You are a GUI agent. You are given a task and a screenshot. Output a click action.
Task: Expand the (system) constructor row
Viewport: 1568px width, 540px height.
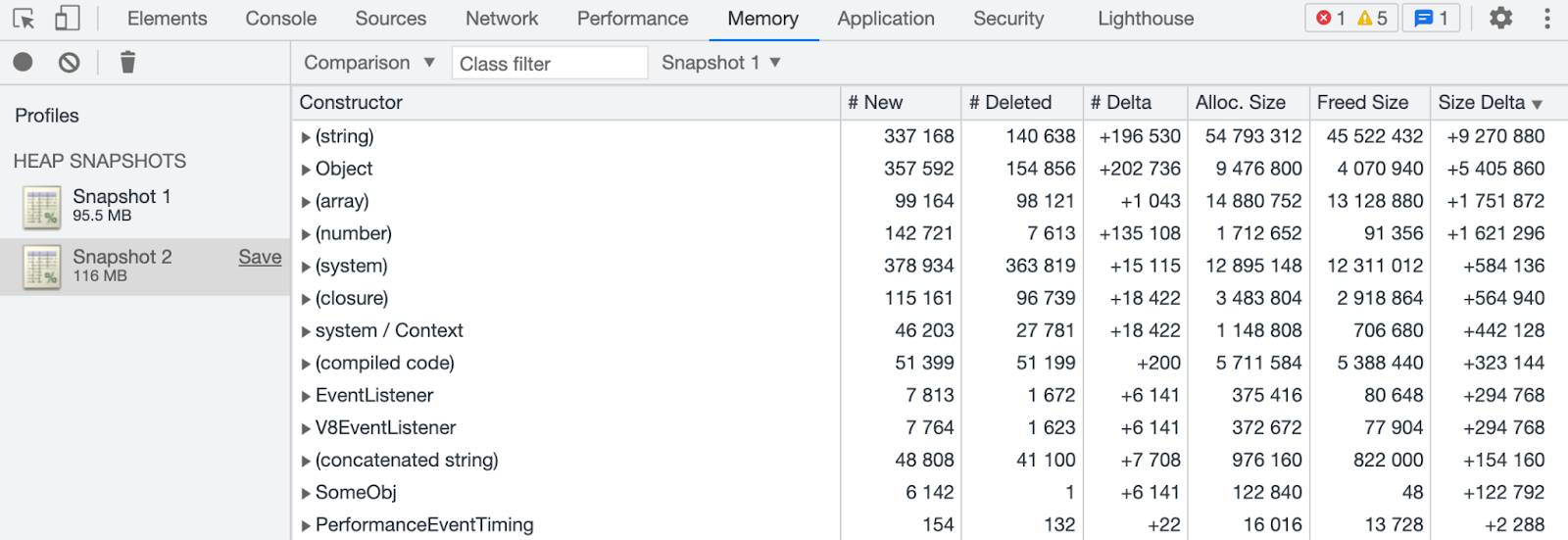click(x=306, y=267)
